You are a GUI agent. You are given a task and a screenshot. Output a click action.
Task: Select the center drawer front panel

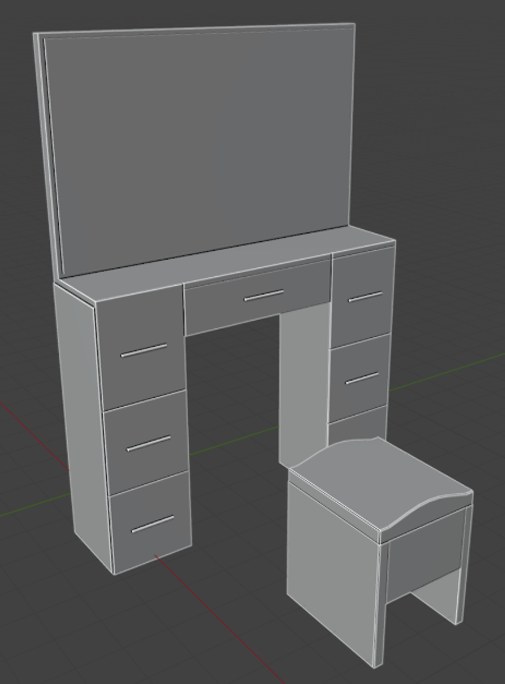(x=257, y=297)
